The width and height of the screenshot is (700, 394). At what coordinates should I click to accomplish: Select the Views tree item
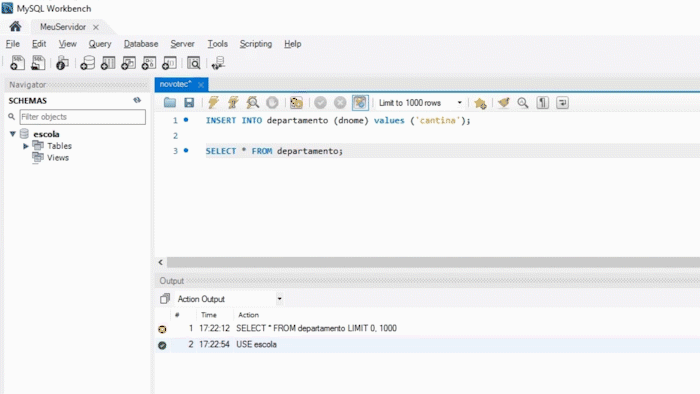(x=58, y=158)
